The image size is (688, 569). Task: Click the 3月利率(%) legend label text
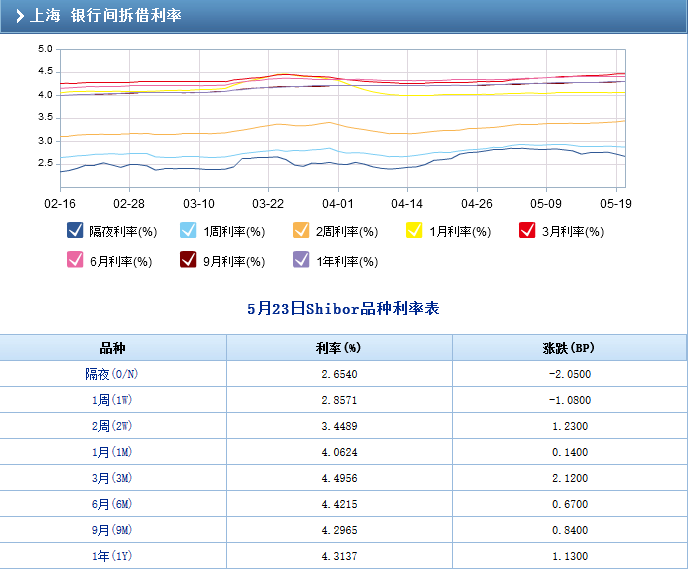coord(573,231)
